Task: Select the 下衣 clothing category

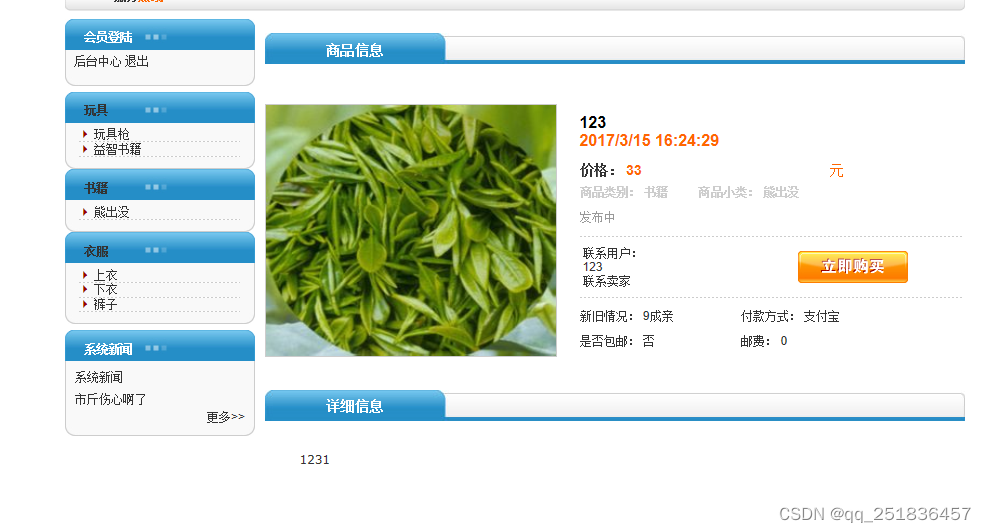Action: click(x=106, y=289)
